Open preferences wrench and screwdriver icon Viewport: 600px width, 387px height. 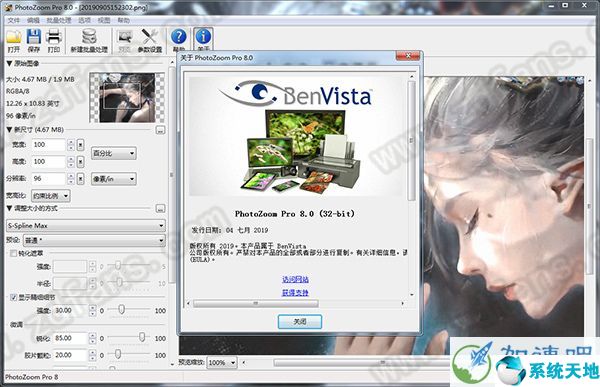150,37
